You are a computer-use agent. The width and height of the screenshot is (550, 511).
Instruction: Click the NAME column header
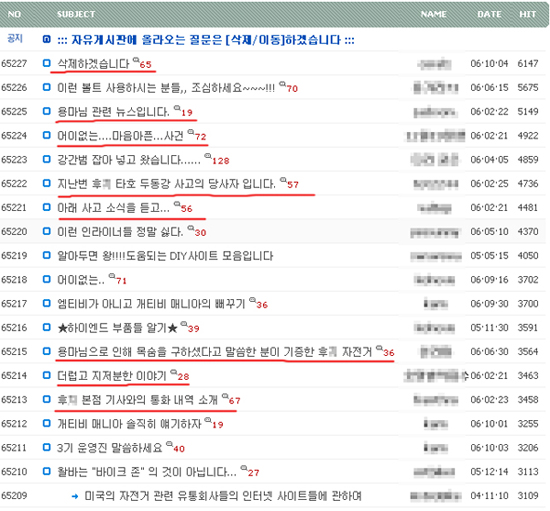(434, 14)
